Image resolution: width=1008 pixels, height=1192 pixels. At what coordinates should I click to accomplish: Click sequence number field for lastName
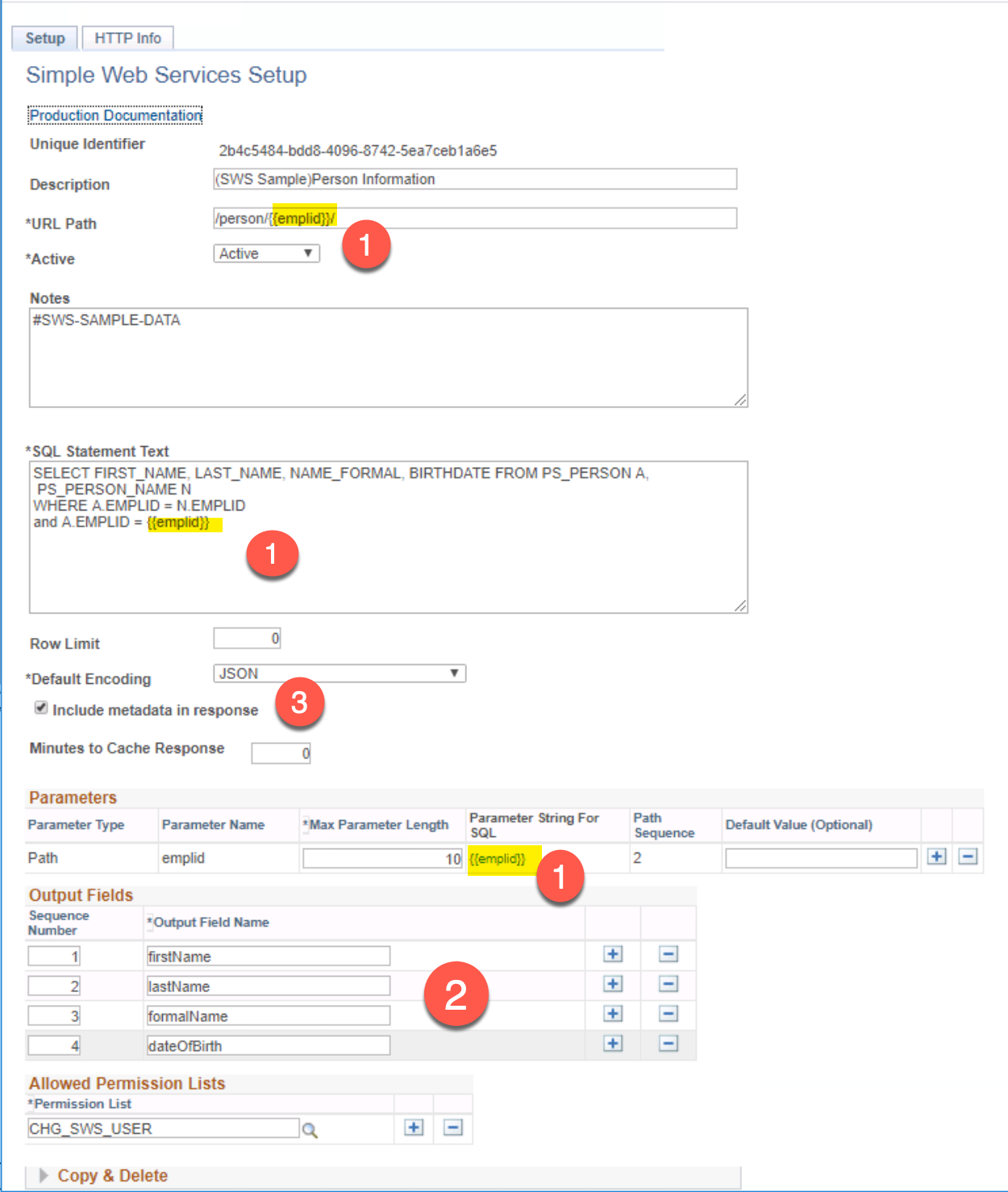click(54, 986)
